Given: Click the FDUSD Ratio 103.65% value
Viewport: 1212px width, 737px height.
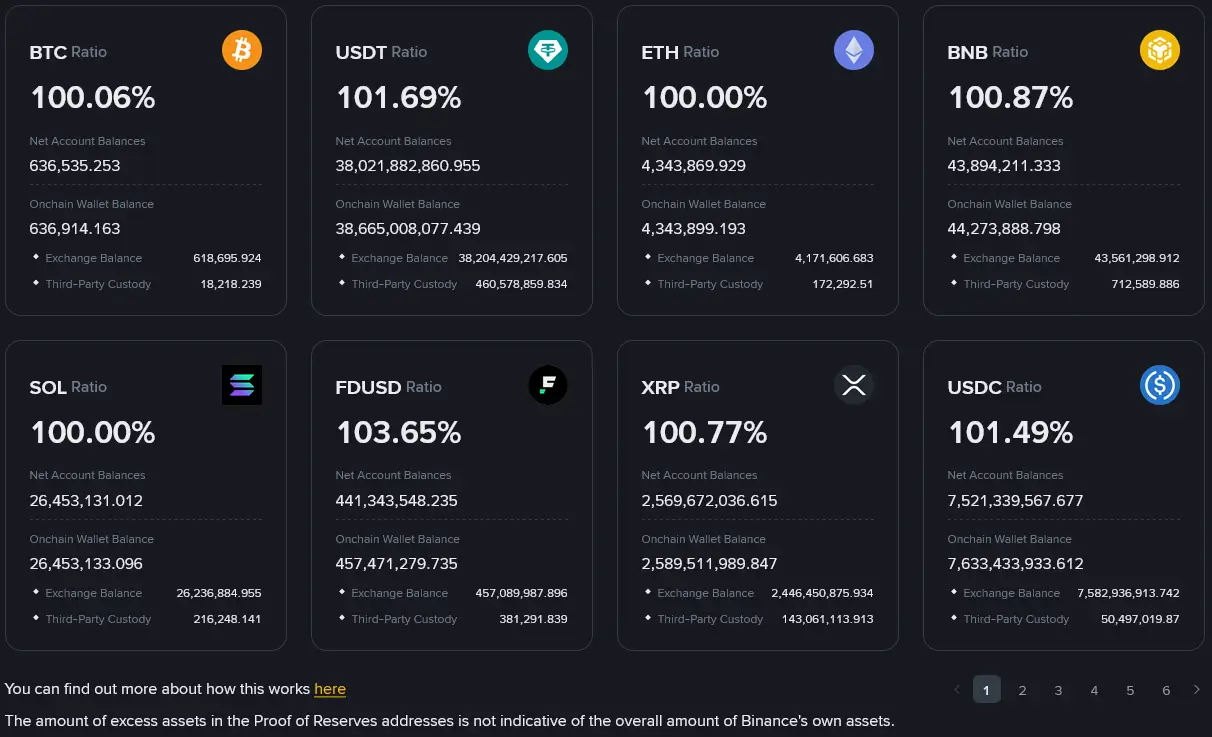Looking at the screenshot, I should coord(398,433).
